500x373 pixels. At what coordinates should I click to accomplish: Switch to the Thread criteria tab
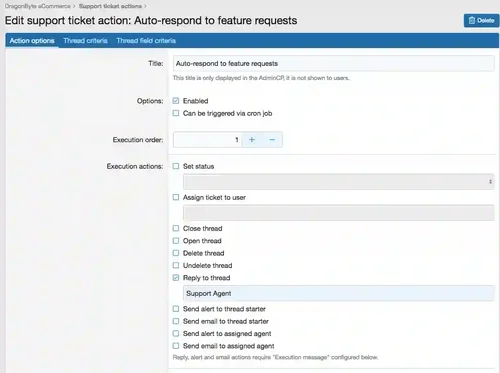tap(85, 41)
